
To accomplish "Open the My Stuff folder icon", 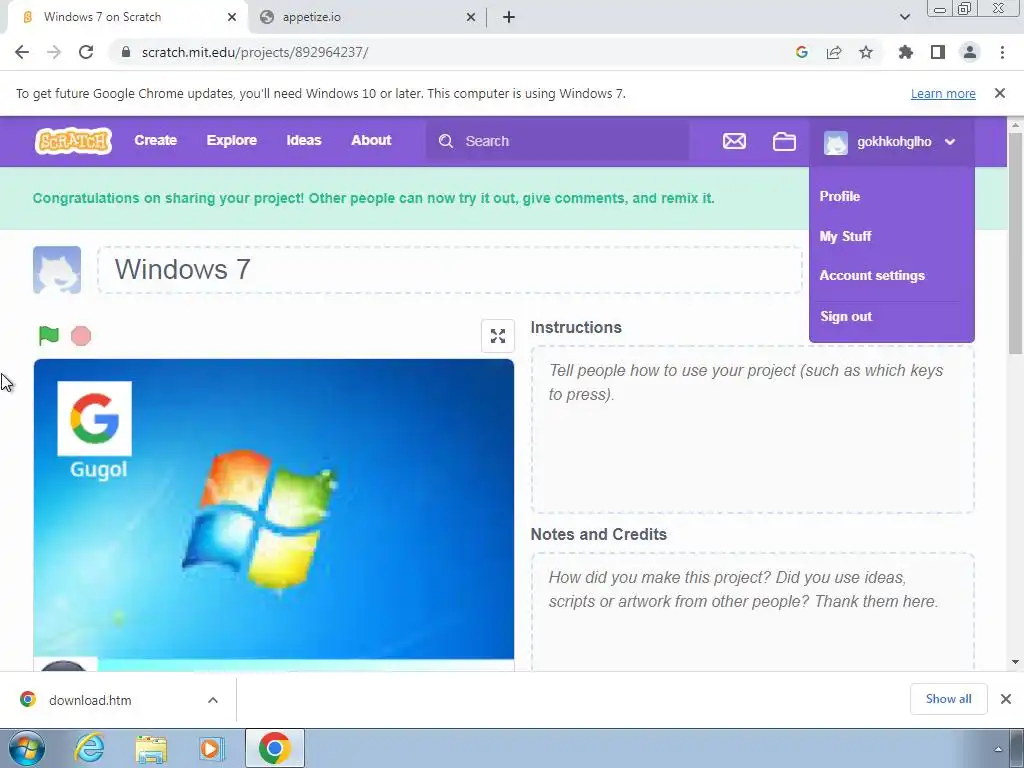I will pos(784,141).
